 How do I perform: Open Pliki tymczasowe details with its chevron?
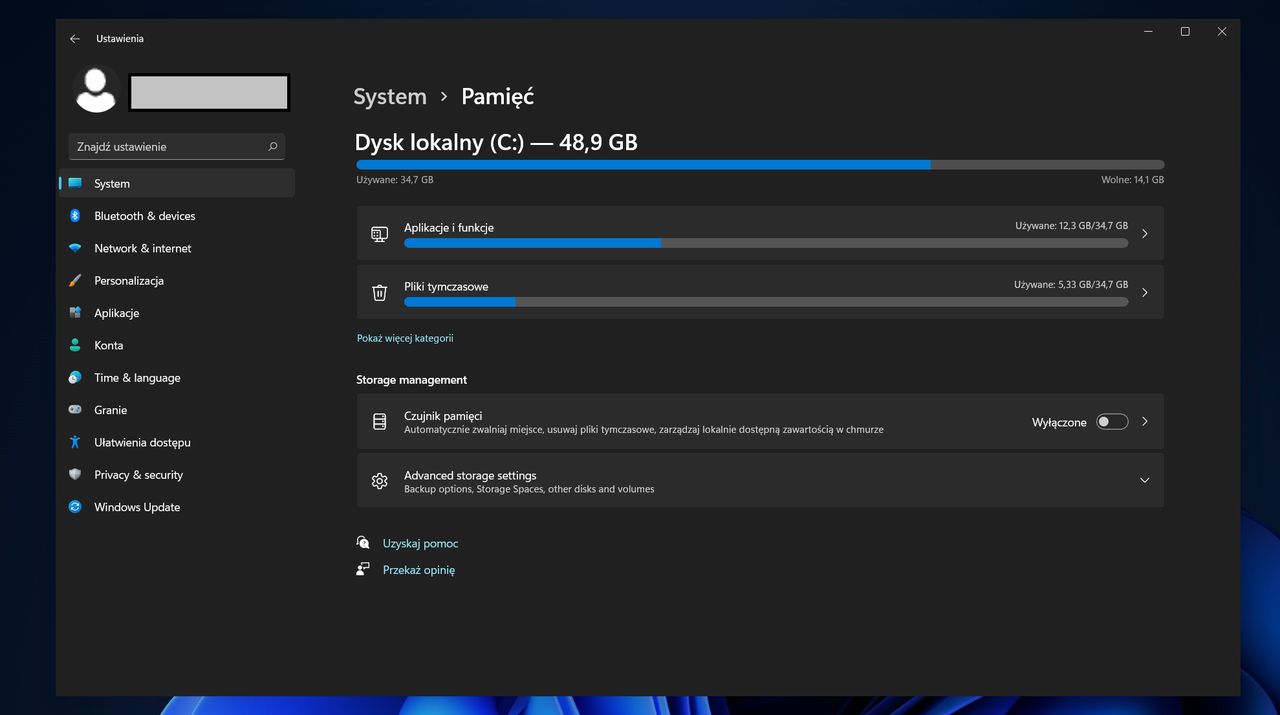[1144, 292]
